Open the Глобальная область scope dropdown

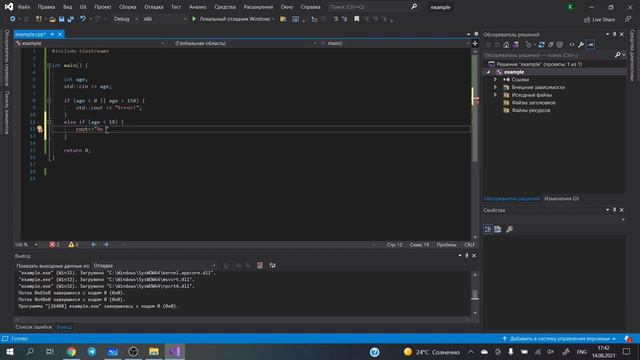[x=245, y=43]
